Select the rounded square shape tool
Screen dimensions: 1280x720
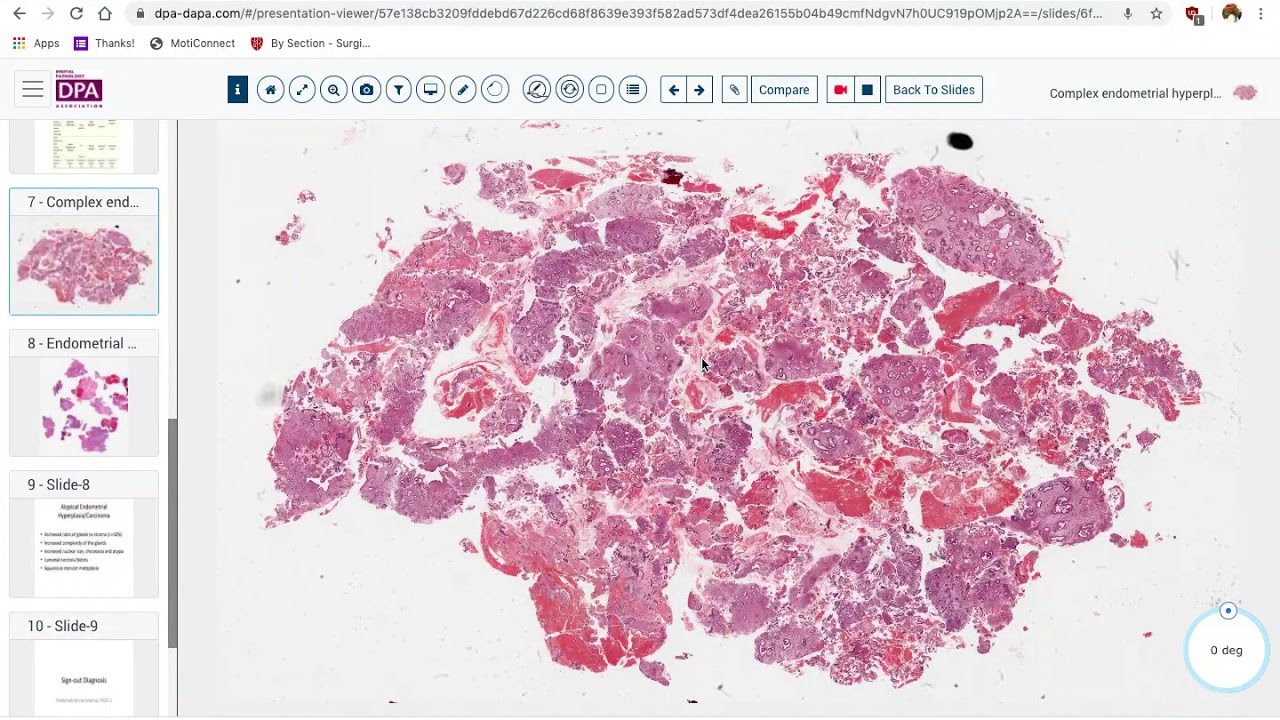(x=601, y=90)
